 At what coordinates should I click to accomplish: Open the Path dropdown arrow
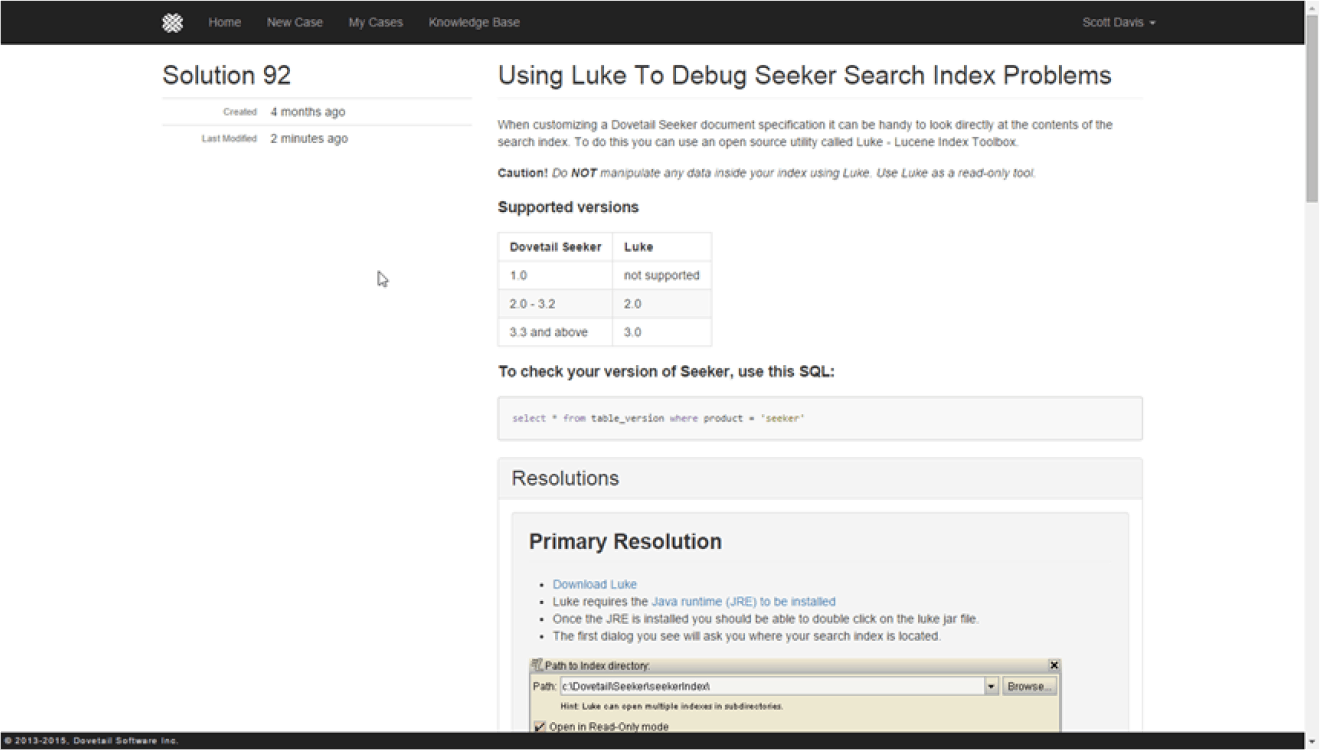coord(991,686)
